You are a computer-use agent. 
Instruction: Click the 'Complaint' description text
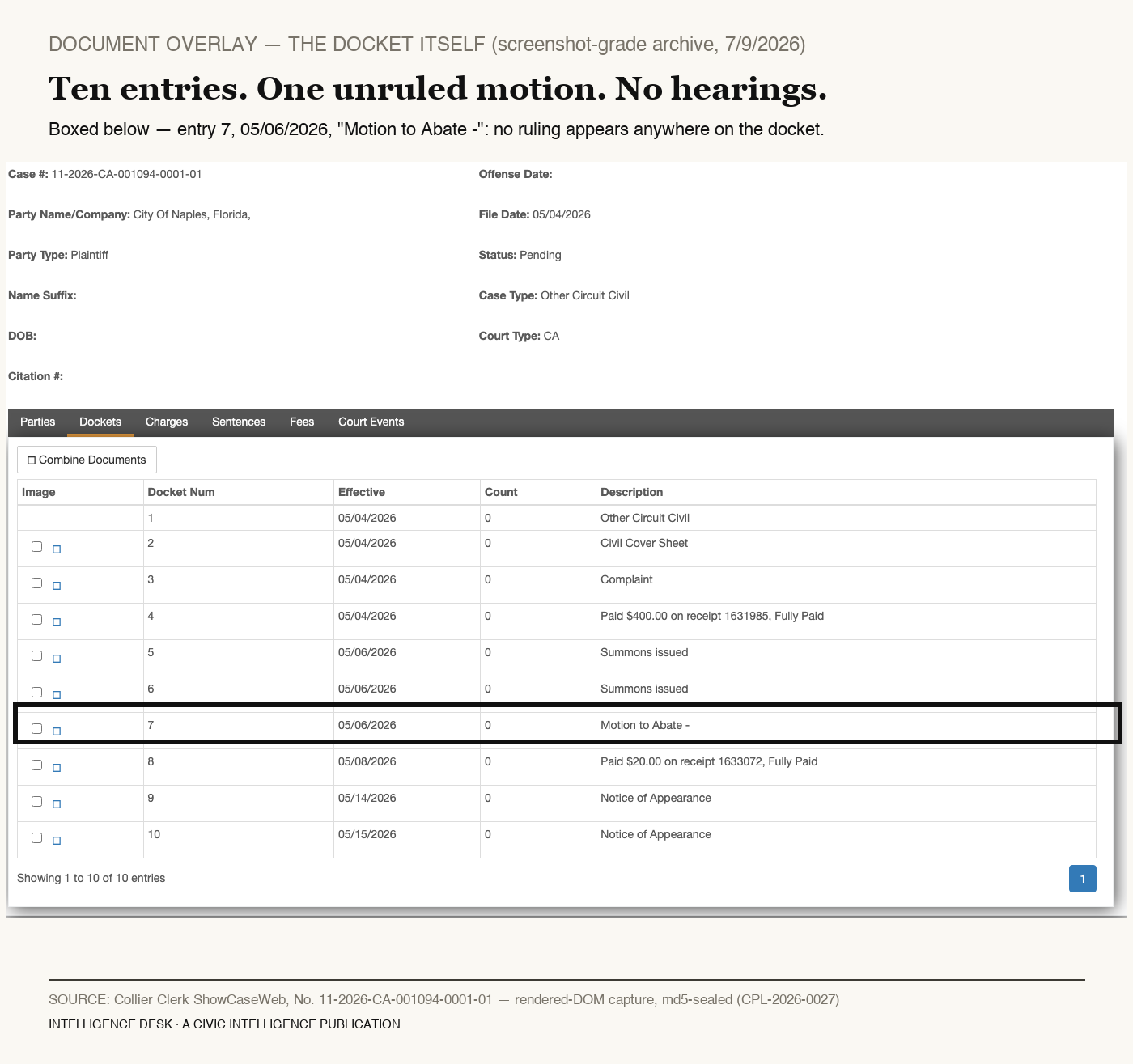tap(626, 579)
